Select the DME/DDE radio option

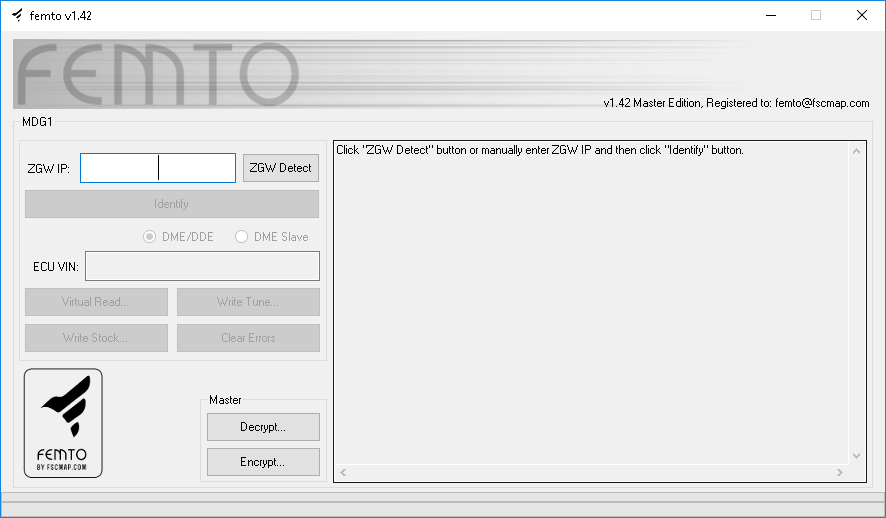[x=150, y=237]
